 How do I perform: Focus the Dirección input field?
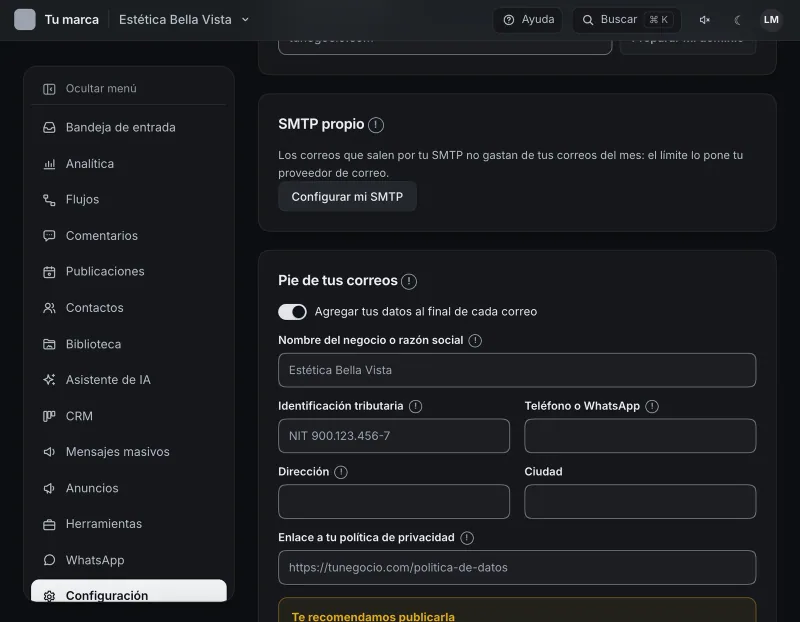(393, 502)
